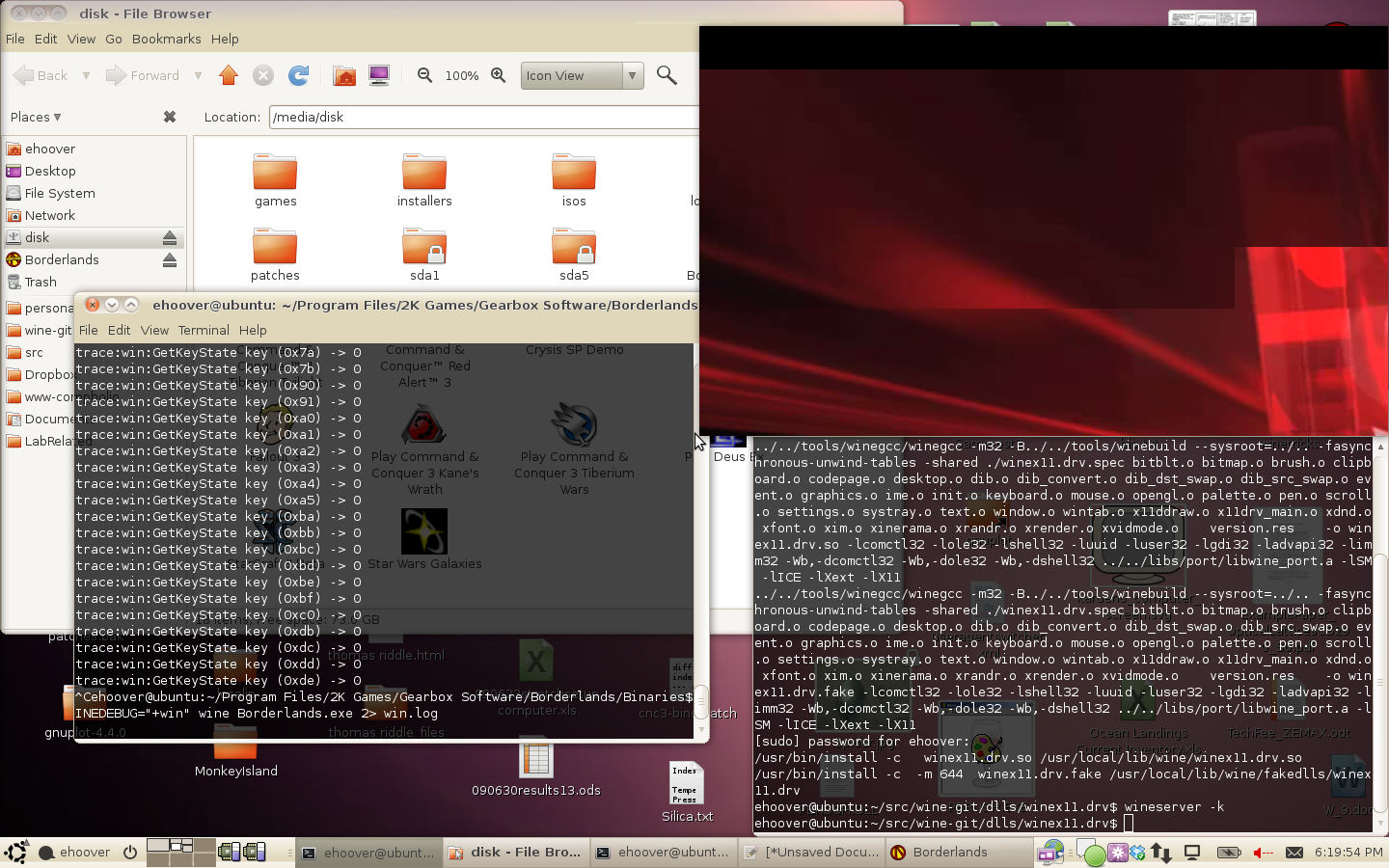Viewport: 1389px width, 868px height.
Task: Click the Dropbox tray icon
Action: click(1137, 853)
